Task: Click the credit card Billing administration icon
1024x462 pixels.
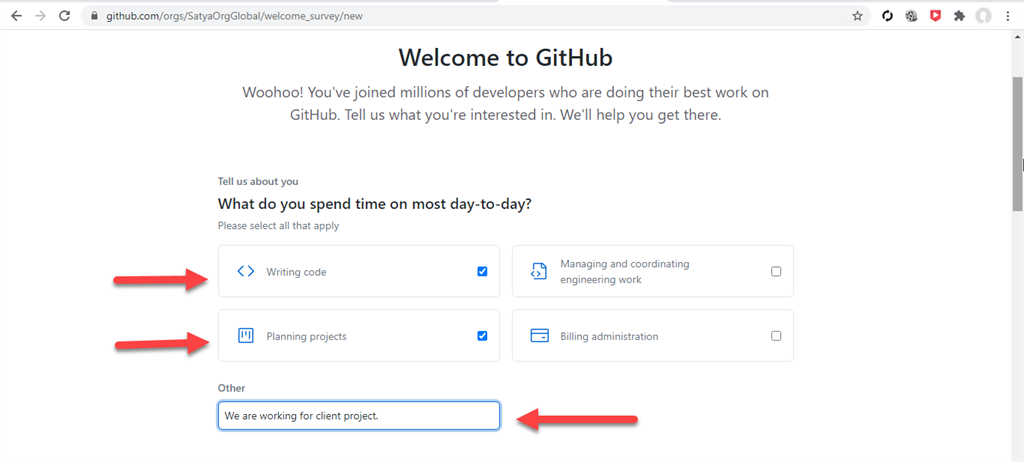Action: (539, 336)
